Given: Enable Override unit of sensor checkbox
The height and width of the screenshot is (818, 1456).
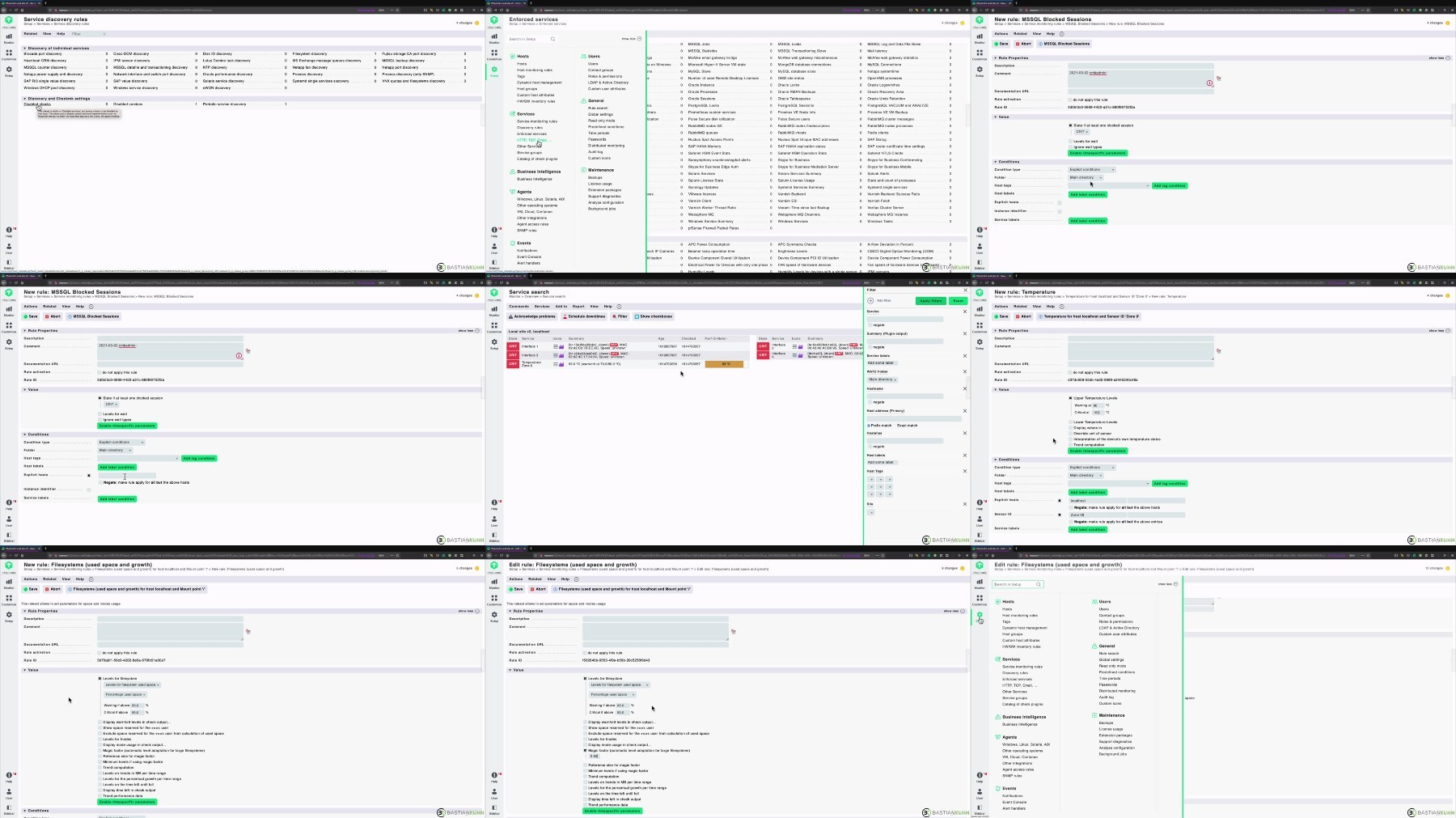Looking at the screenshot, I should [1071, 434].
